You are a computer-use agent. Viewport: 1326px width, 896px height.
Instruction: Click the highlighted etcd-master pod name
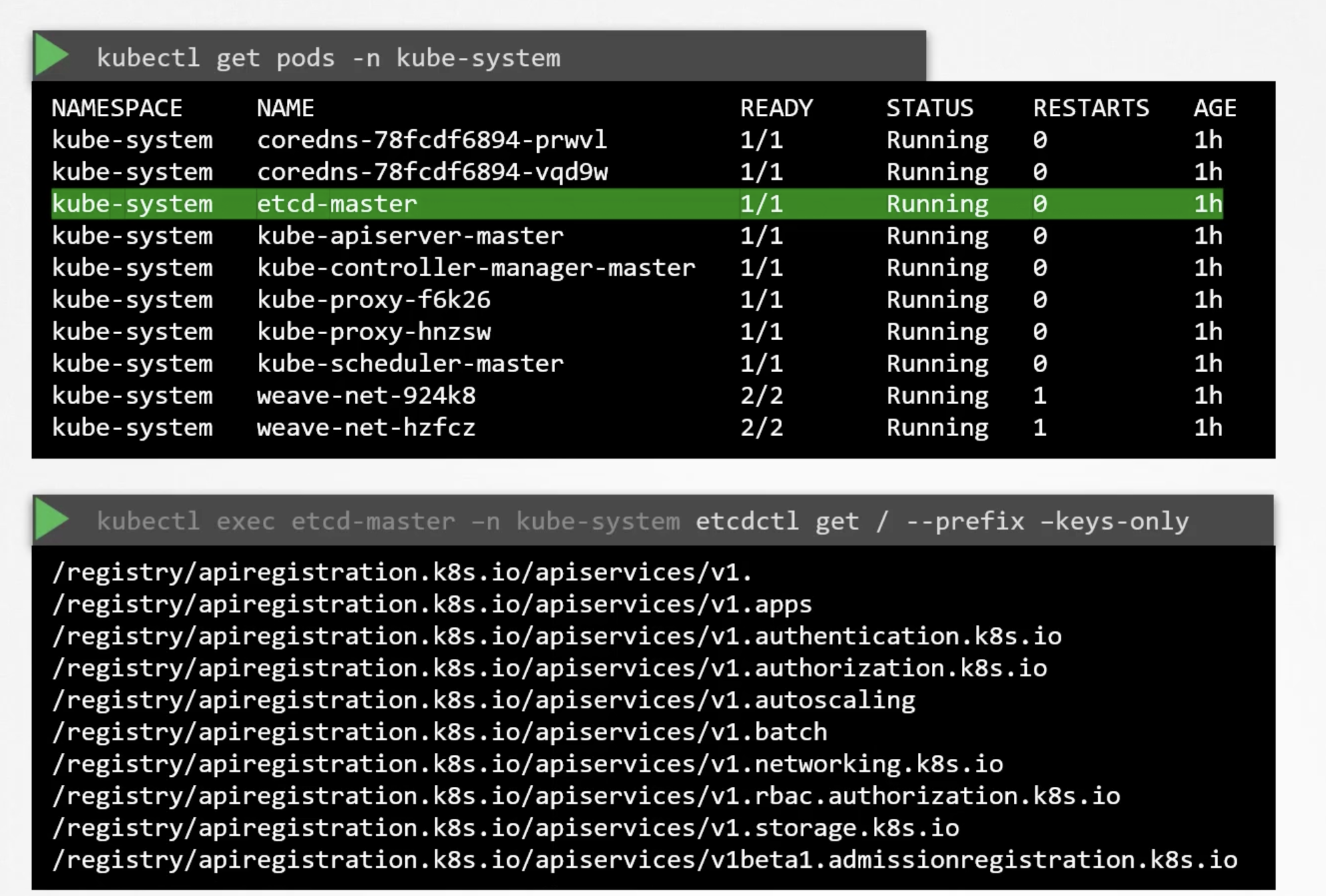point(337,204)
